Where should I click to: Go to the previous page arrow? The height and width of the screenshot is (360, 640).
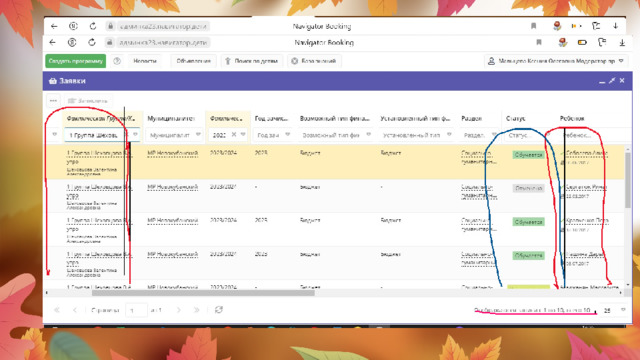pos(75,310)
